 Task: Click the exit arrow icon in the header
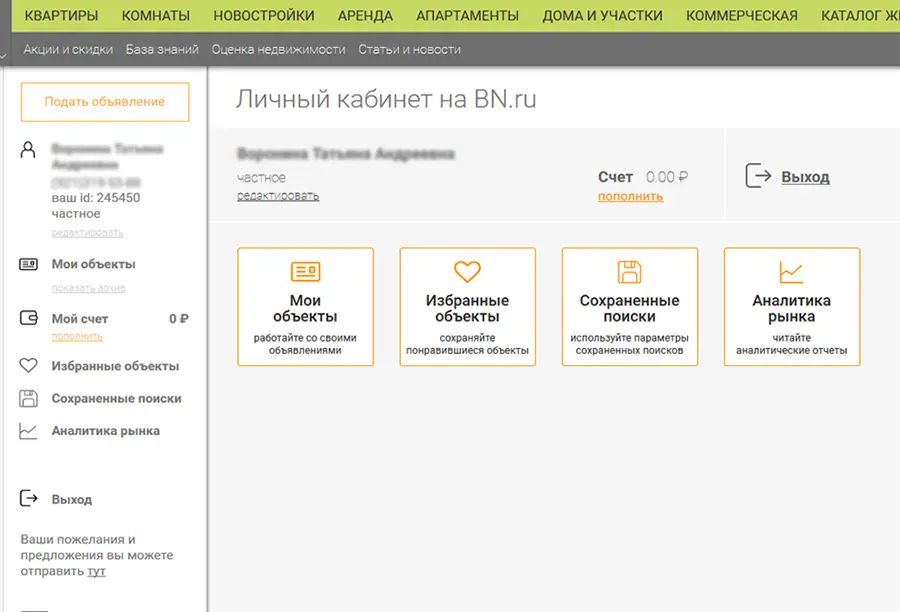tap(759, 177)
